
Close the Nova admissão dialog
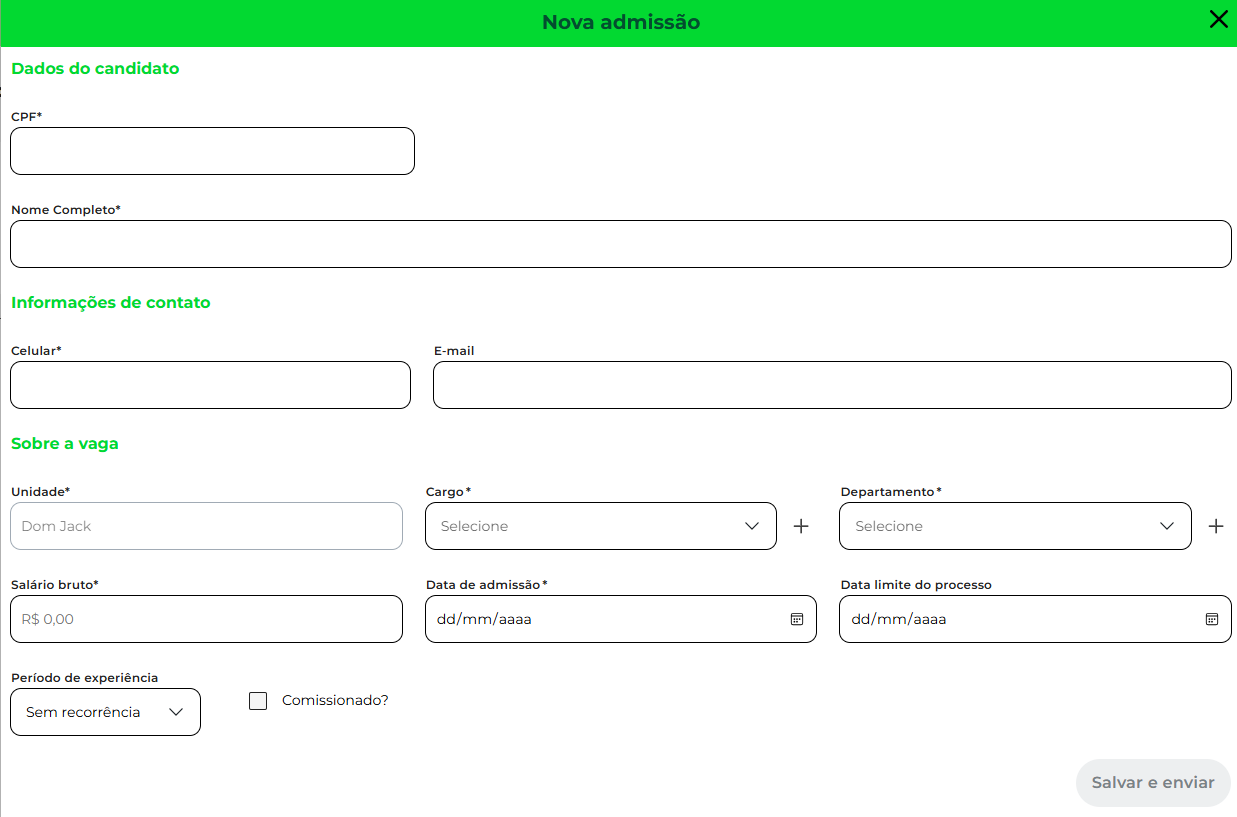(x=1218, y=20)
